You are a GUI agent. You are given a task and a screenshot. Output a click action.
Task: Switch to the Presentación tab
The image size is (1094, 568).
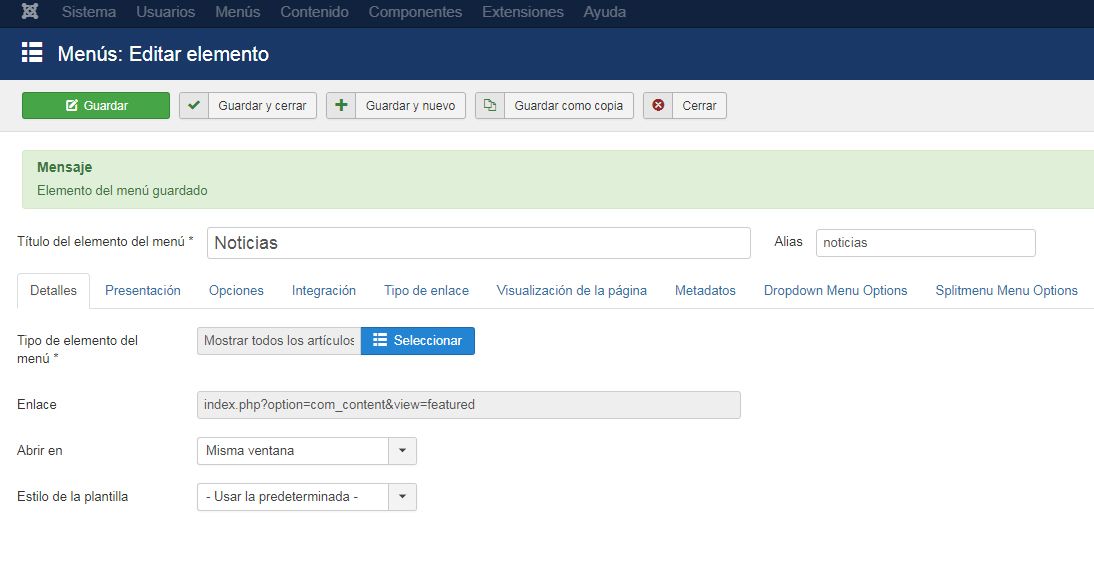pos(142,290)
